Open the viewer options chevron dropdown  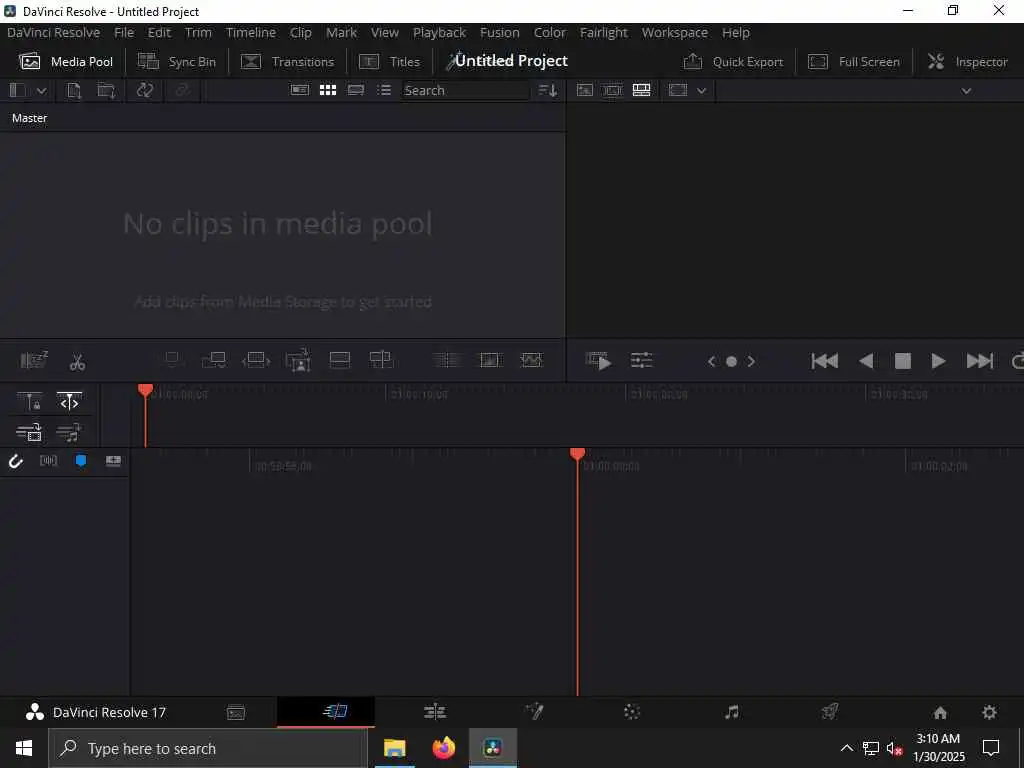(x=967, y=91)
